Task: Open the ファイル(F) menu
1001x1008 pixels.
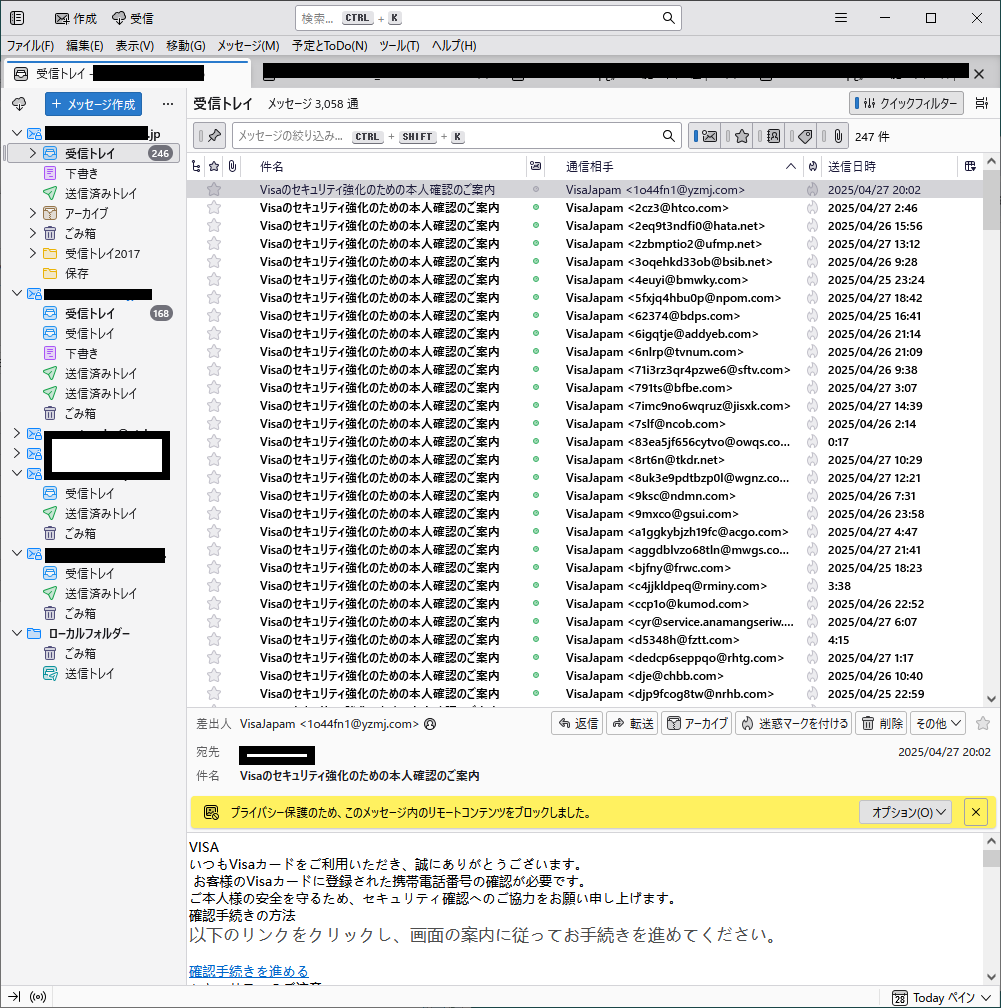Action: click(30, 46)
